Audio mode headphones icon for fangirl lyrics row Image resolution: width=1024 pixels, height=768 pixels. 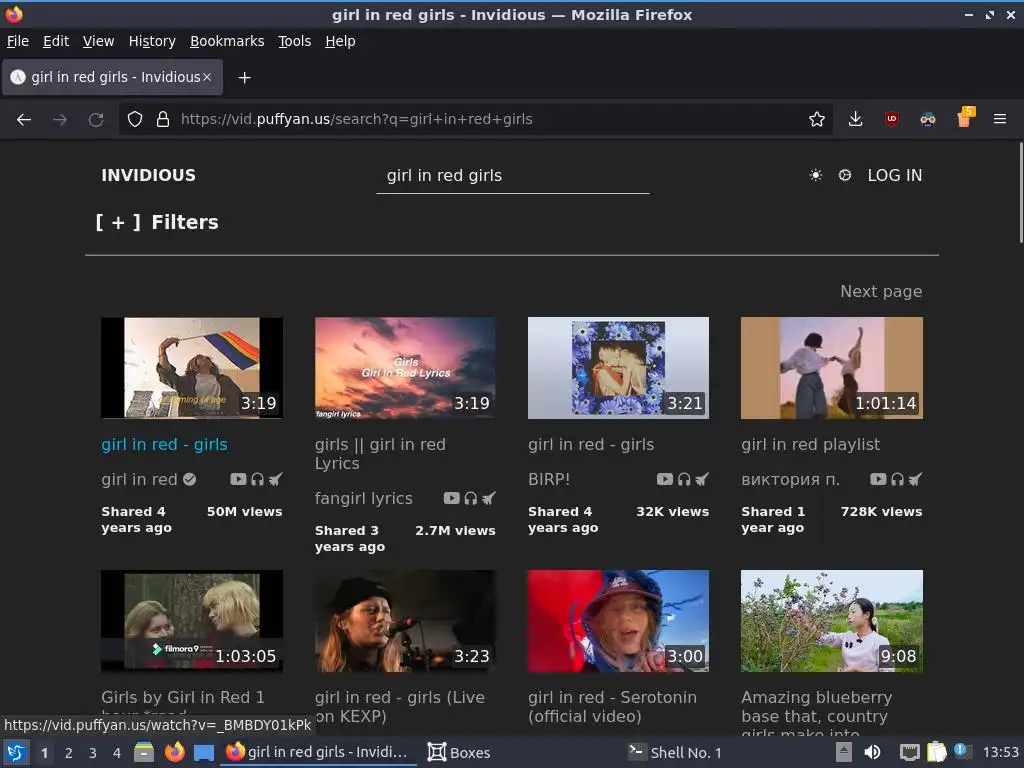[470, 498]
